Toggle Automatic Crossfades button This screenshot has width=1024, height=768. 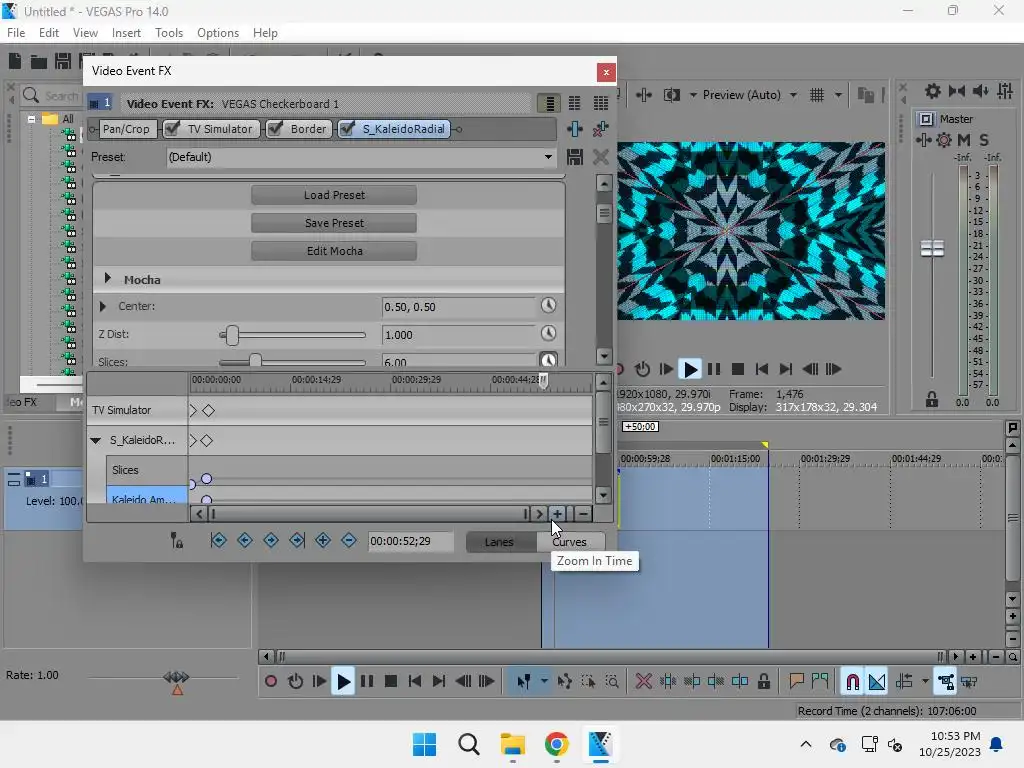click(x=876, y=682)
